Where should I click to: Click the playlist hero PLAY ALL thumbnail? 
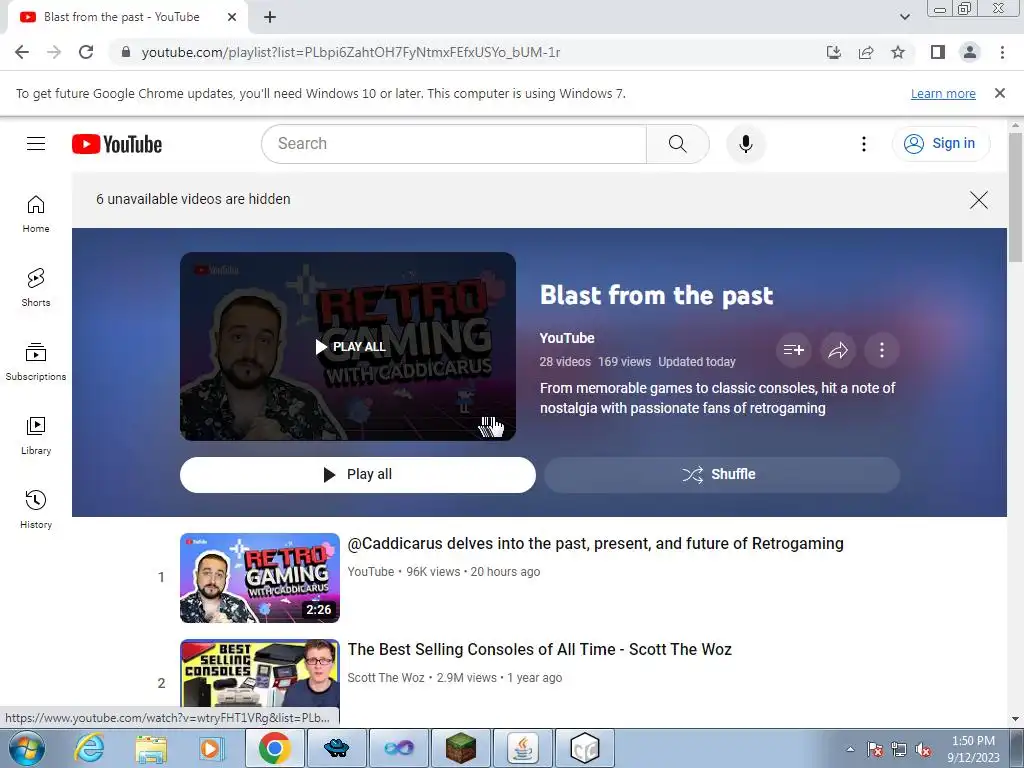click(x=348, y=346)
